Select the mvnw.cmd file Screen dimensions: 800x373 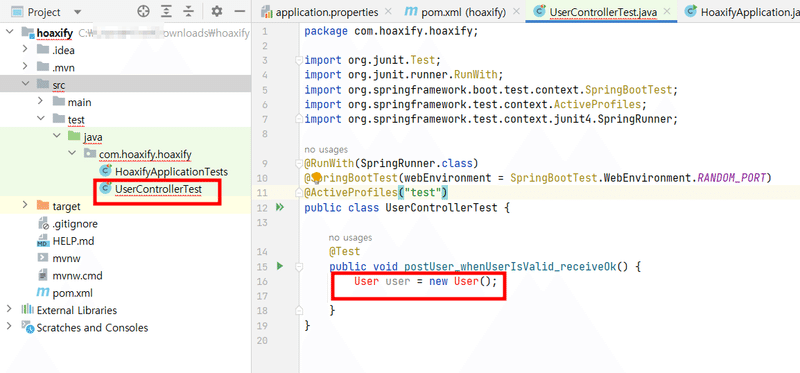tap(77, 276)
